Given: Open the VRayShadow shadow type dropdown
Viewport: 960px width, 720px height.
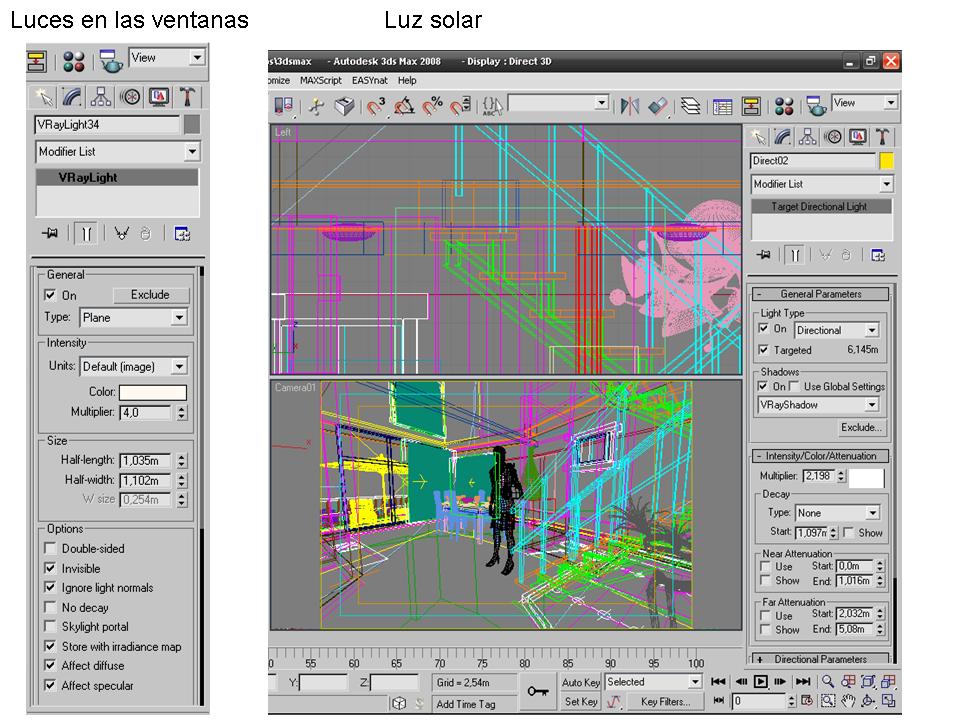Looking at the screenshot, I should [x=819, y=405].
